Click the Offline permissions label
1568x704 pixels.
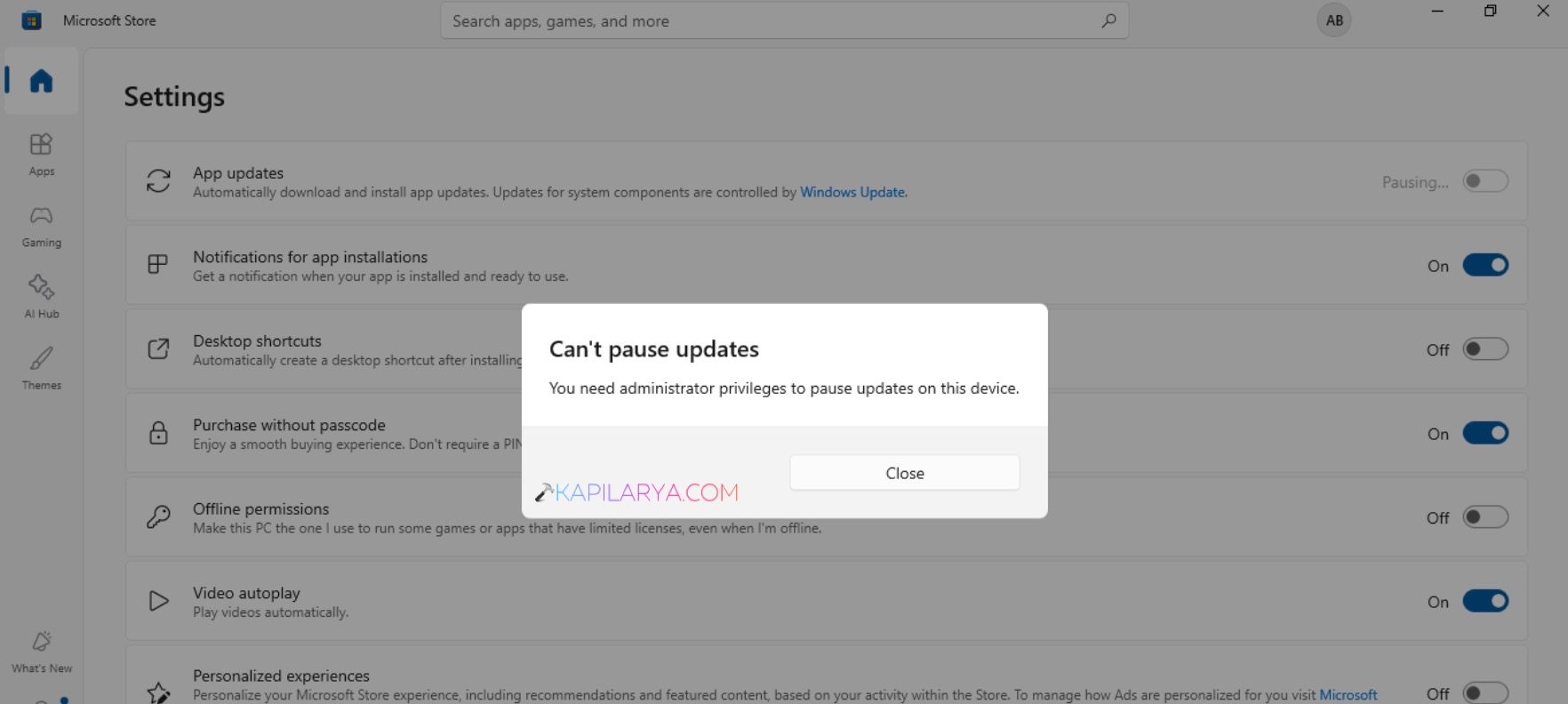(260, 508)
